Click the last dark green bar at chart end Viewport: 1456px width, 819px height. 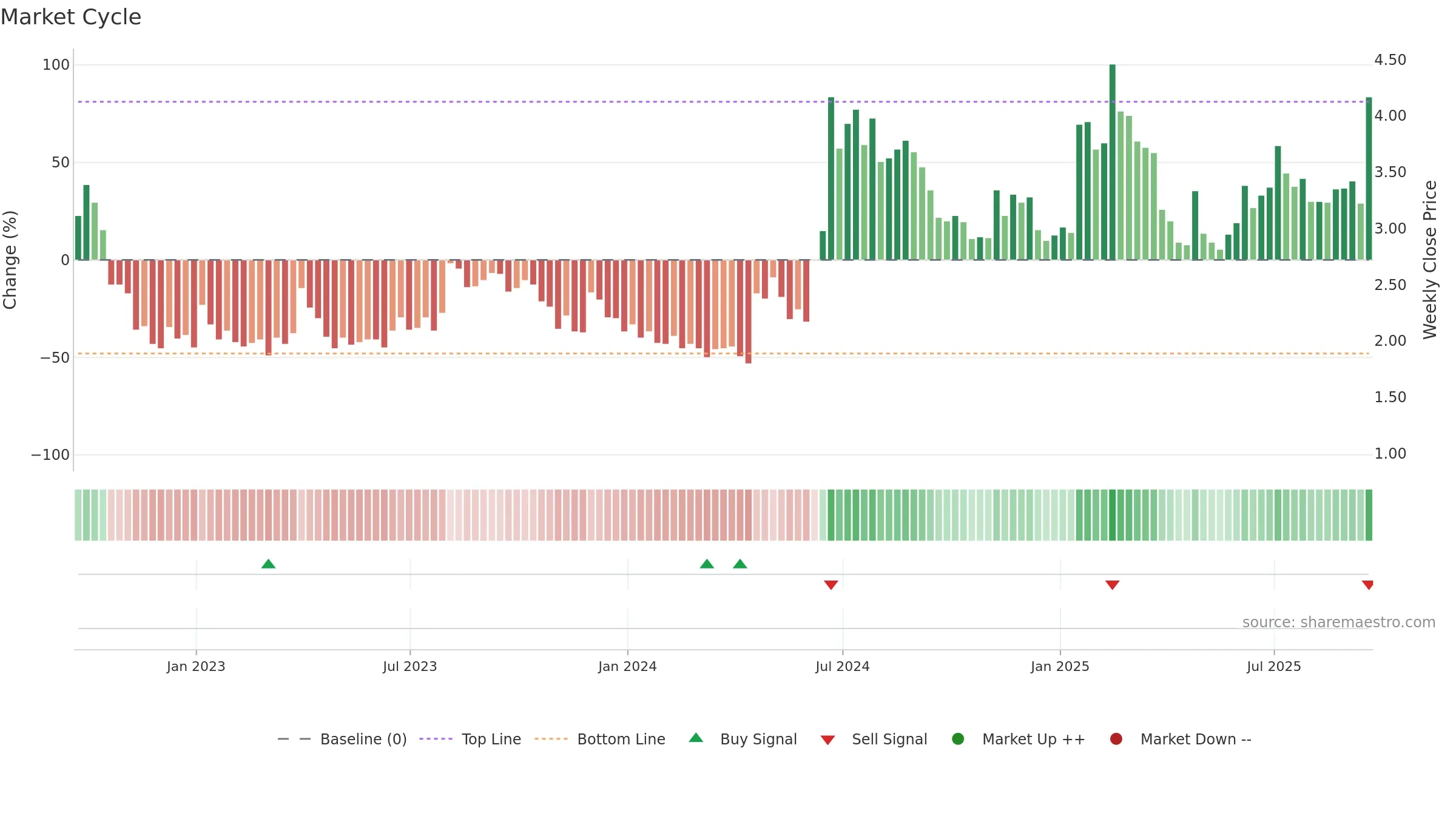click(x=1369, y=178)
